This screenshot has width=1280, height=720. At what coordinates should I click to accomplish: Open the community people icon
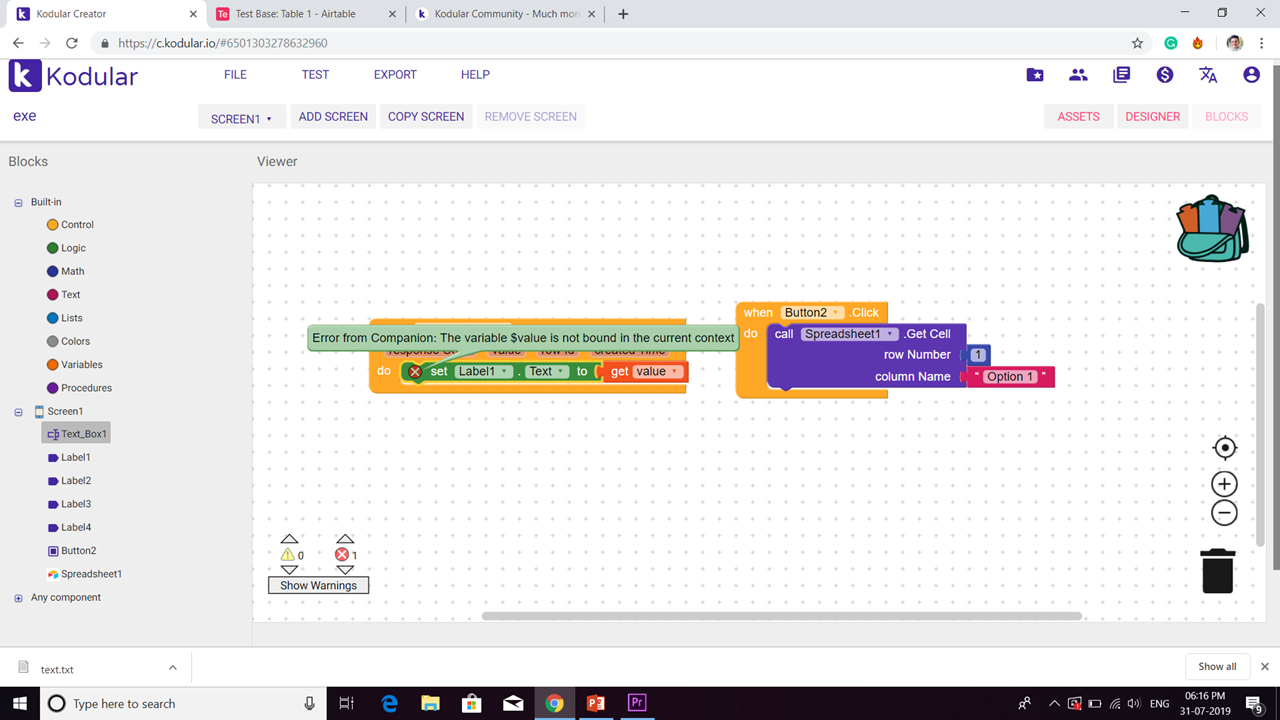tap(1078, 75)
